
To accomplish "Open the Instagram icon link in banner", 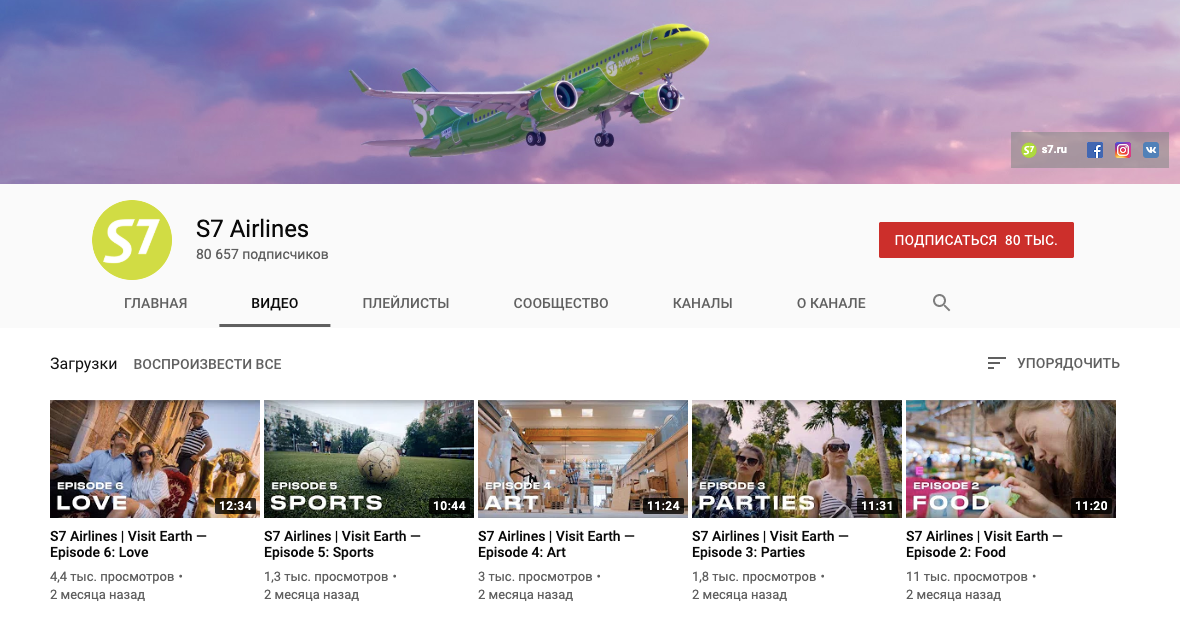I will [x=1122, y=151].
